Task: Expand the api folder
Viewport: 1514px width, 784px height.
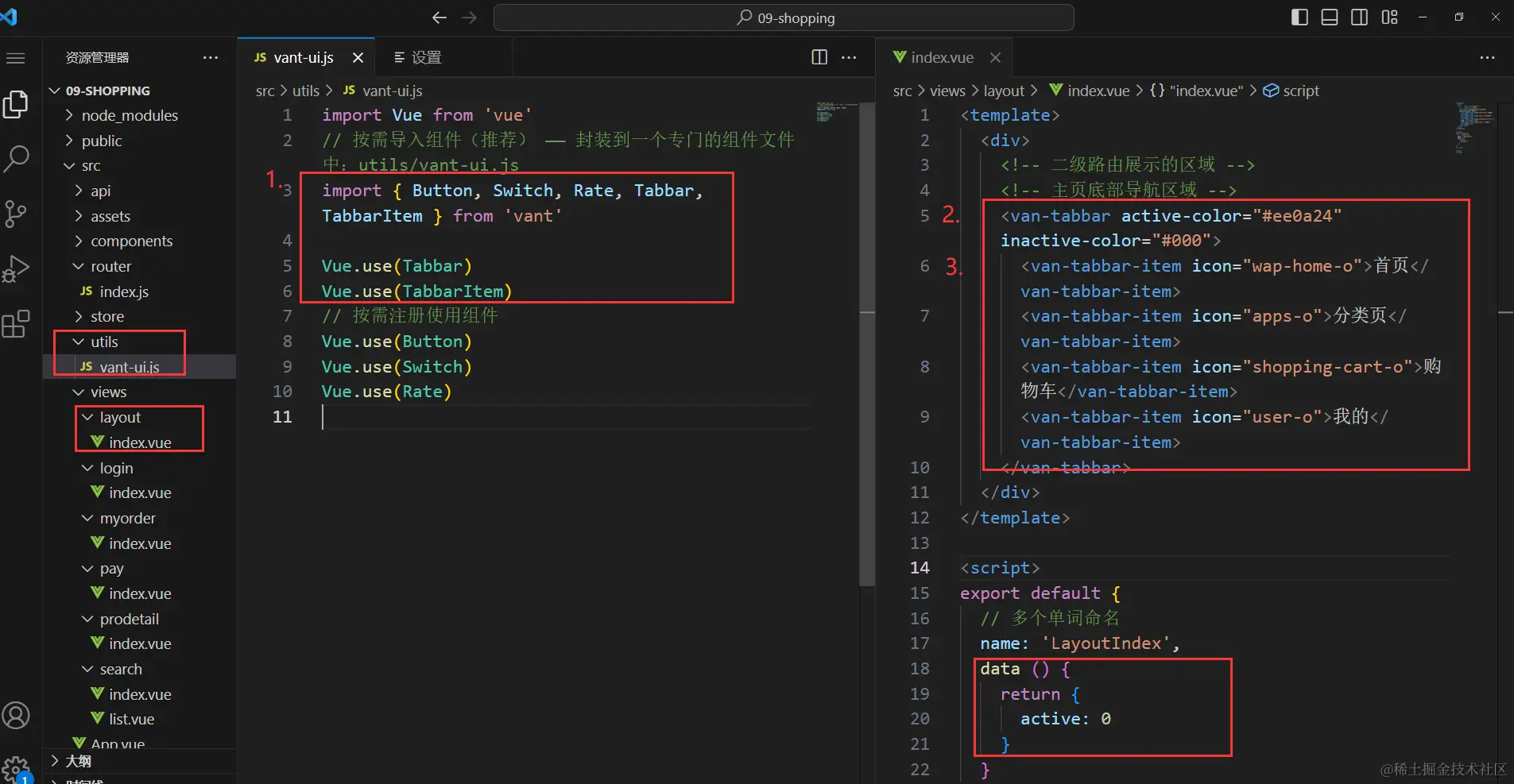Action: (x=139, y=191)
